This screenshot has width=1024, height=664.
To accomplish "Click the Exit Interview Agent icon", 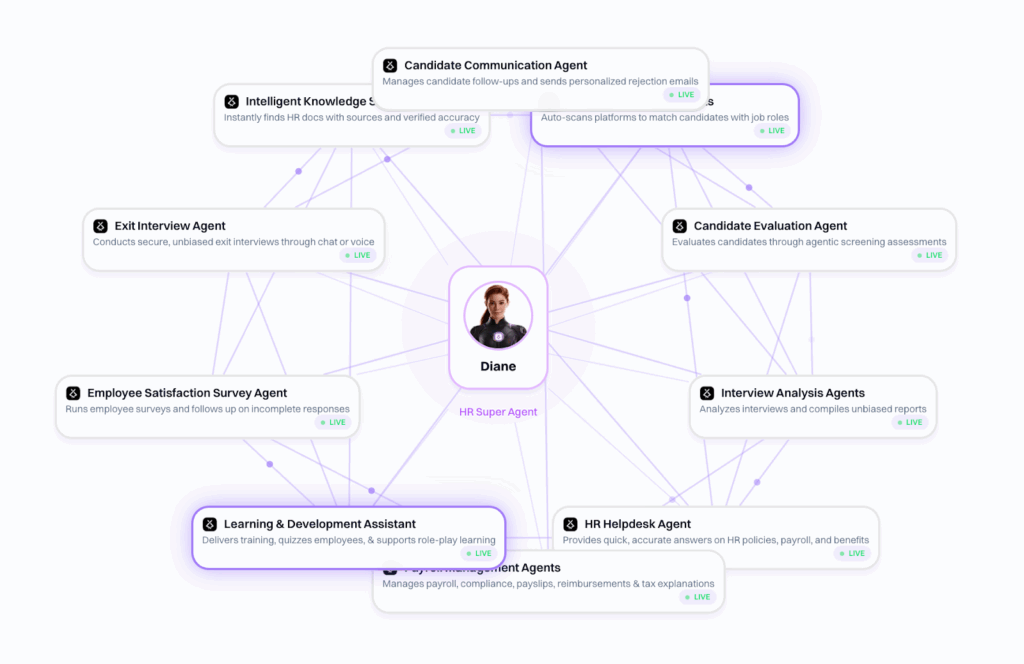I will tap(100, 227).
